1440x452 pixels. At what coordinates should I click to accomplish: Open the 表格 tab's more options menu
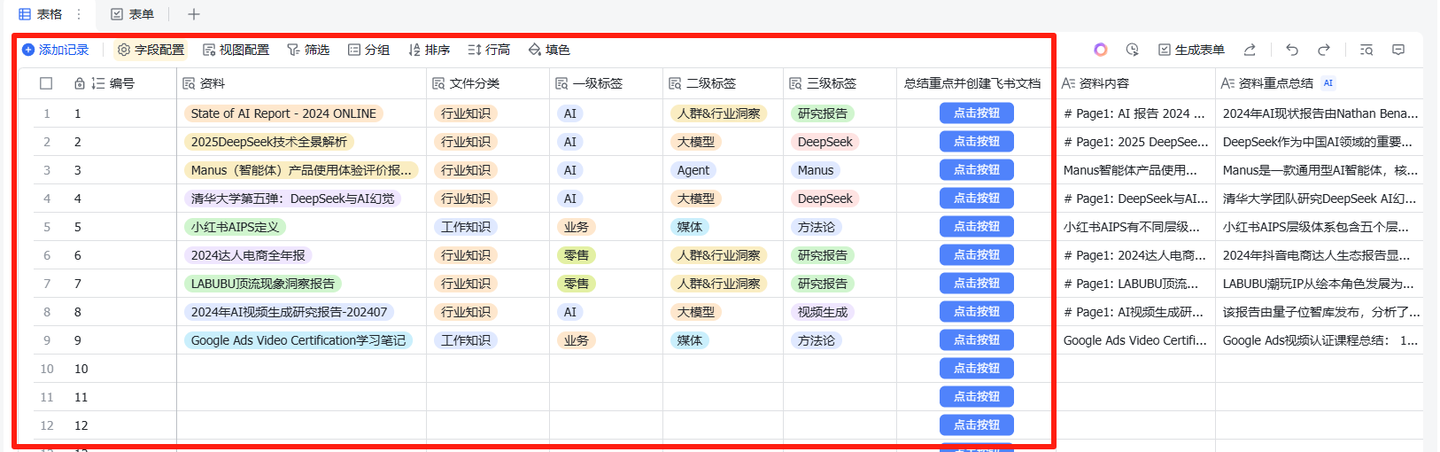(x=79, y=14)
